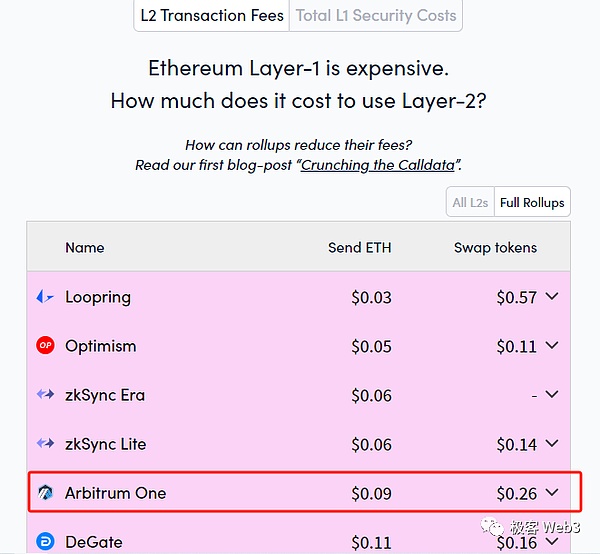Switch to the All L2s filter
This screenshot has height=554, width=600.
pyautogui.click(x=470, y=202)
